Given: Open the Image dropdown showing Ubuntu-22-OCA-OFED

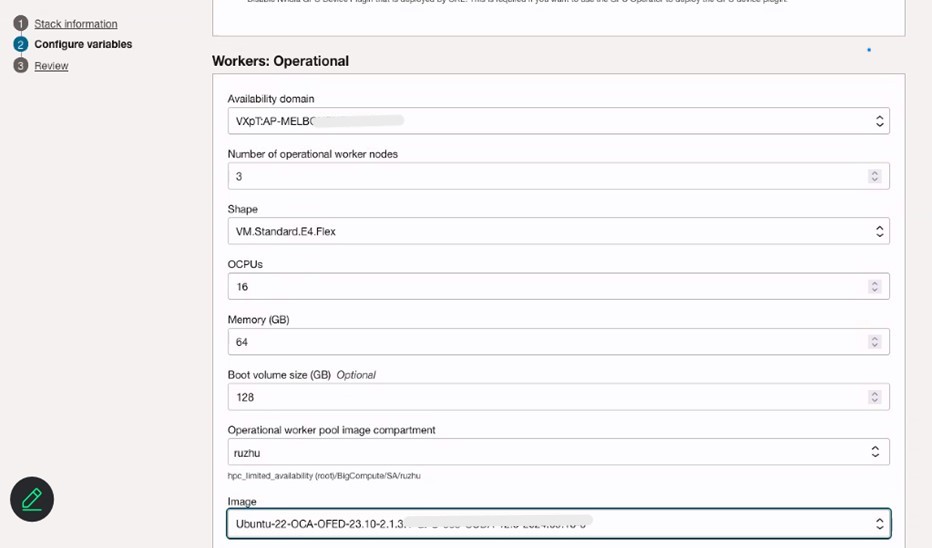Looking at the screenshot, I should pos(558,524).
